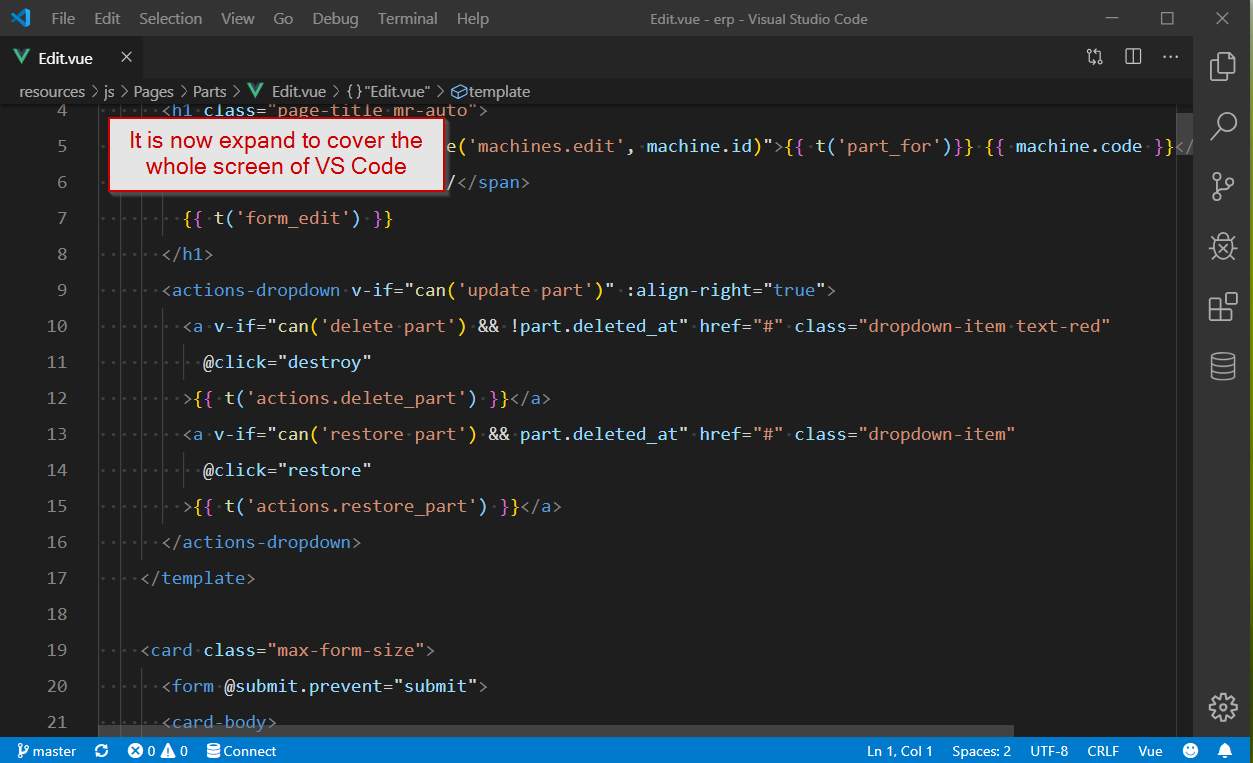Viewport: 1253px width, 763px height.
Task: Open the Debug menu
Action: pyautogui.click(x=335, y=18)
